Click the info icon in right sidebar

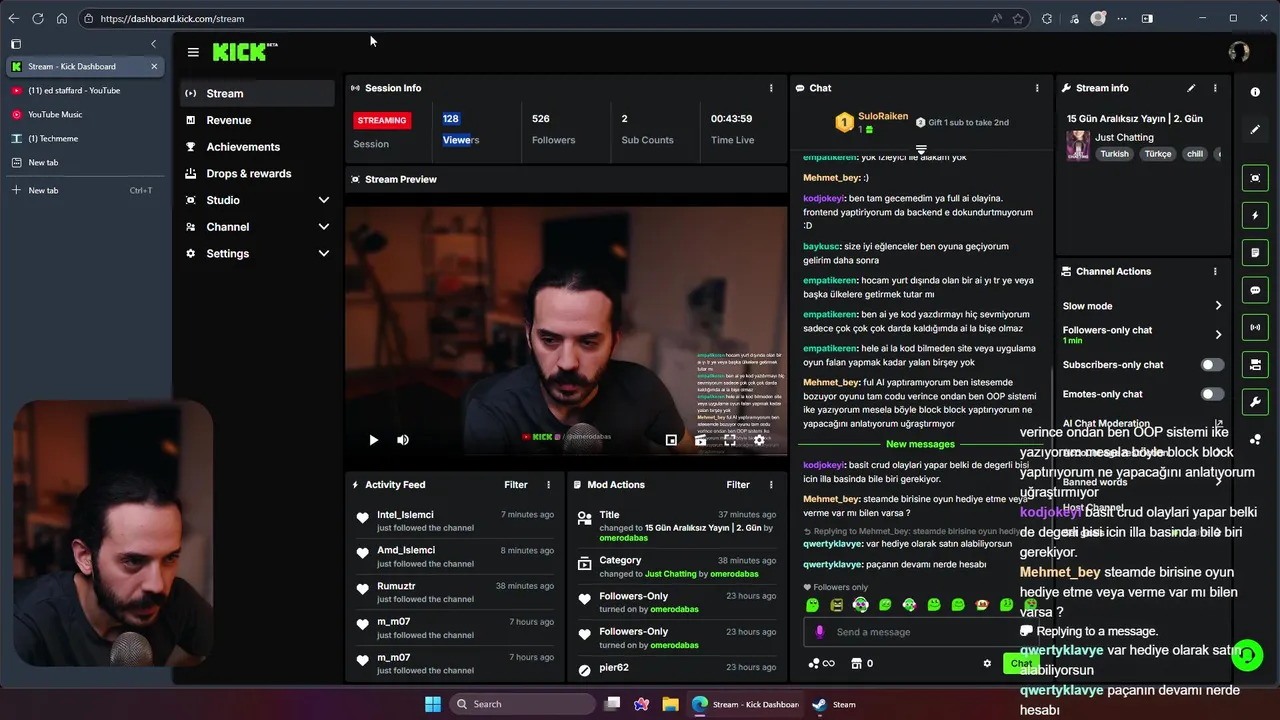[1255, 92]
